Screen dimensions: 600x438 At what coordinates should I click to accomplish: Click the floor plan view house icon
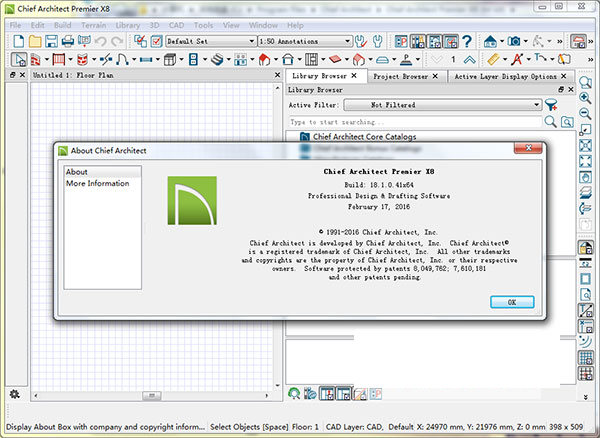tap(491, 41)
